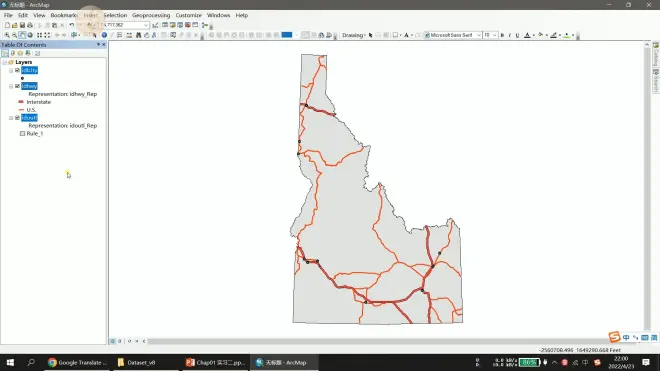This screenshot has width=660, height=371.
Task: Toggle underline text formatting
Action: (517, 35)
